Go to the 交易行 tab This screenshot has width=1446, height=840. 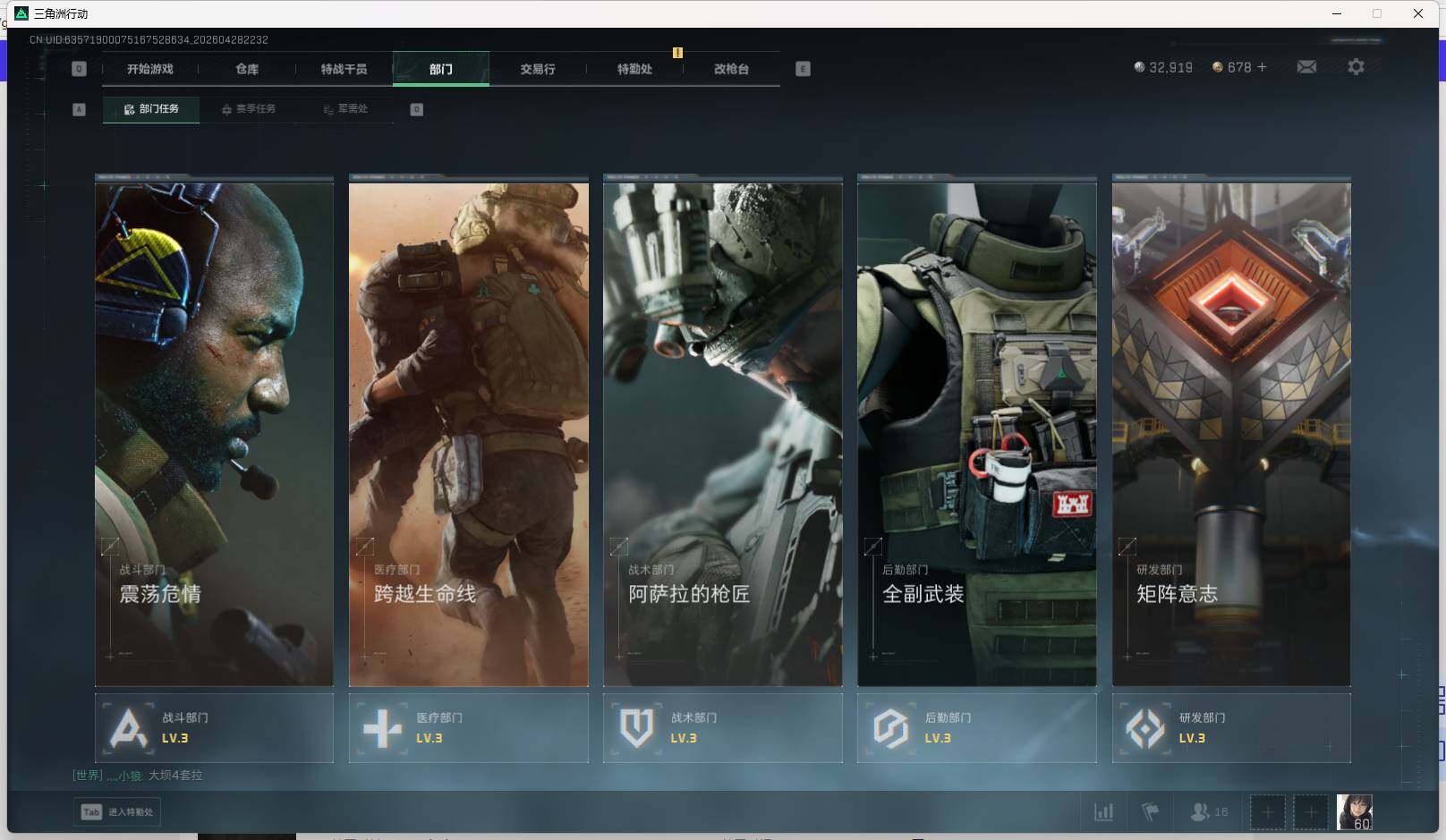538,69
